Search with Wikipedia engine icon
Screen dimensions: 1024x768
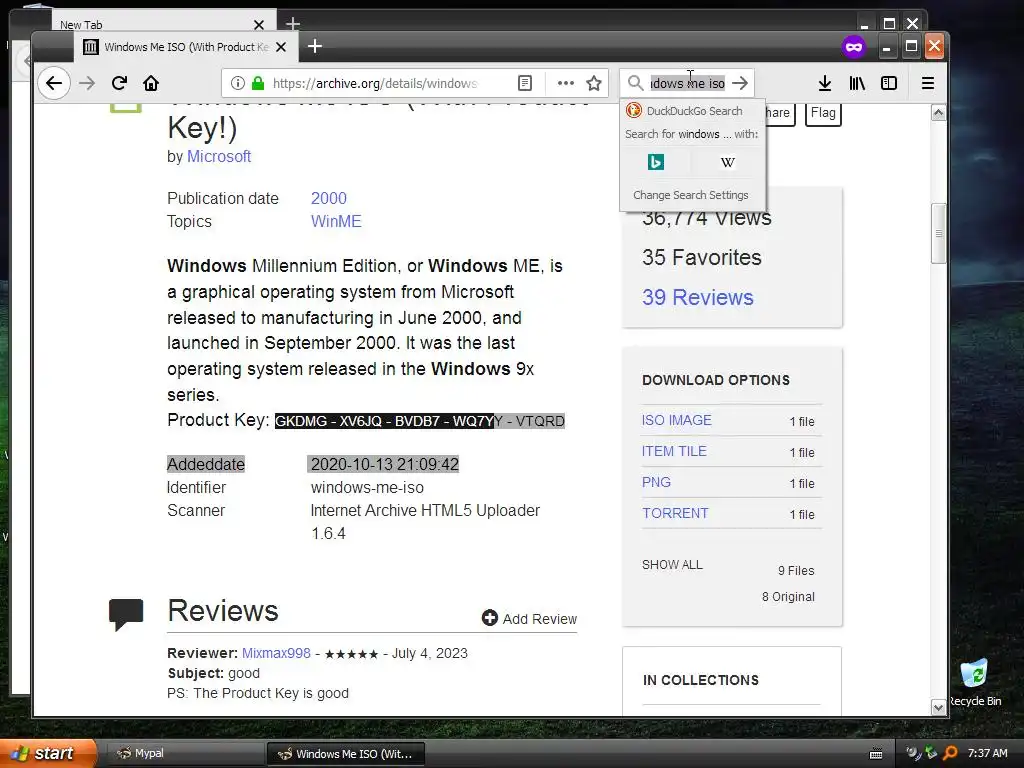click(728, 161)
